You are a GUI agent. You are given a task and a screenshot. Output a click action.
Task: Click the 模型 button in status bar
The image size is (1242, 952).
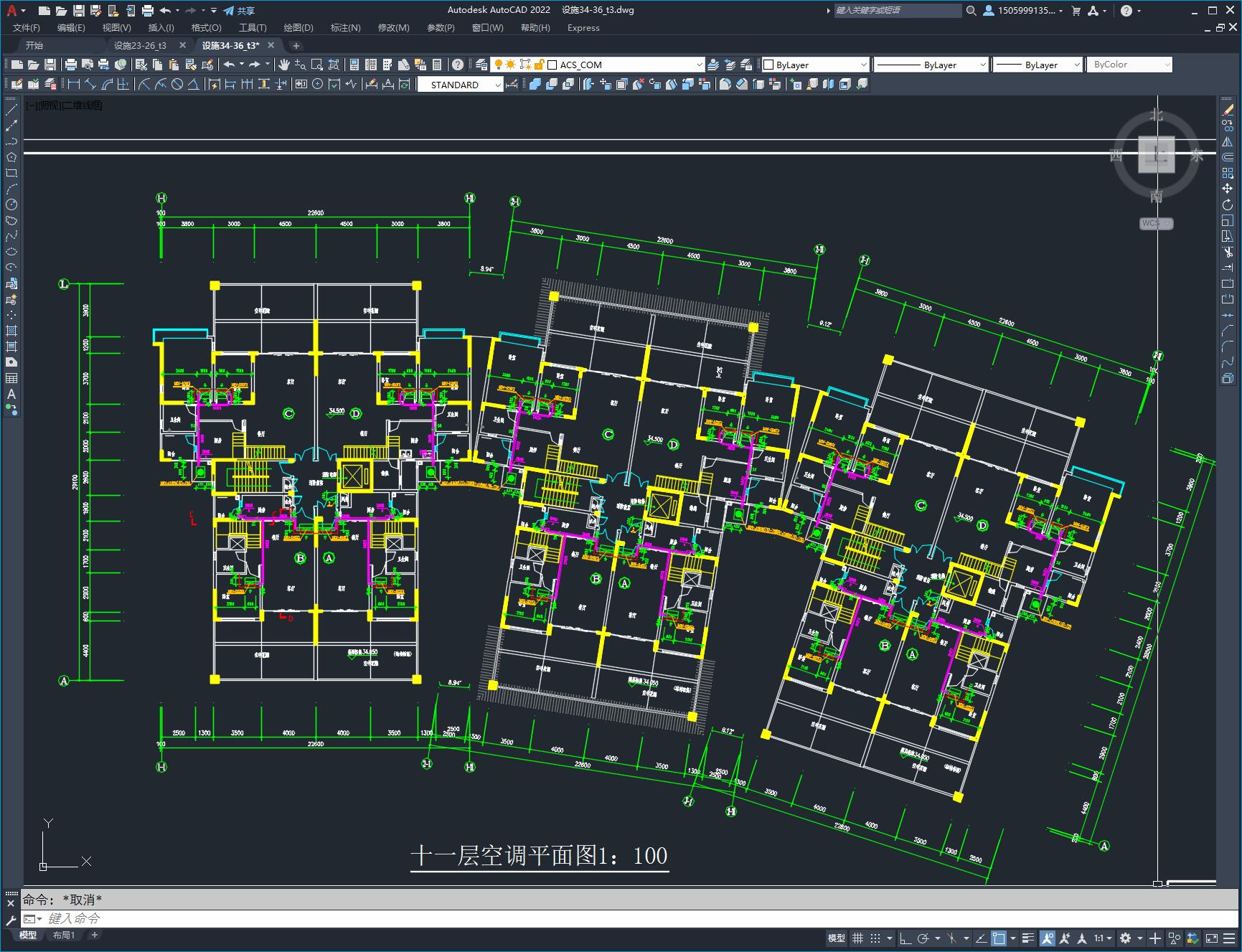tap(837, 938)
